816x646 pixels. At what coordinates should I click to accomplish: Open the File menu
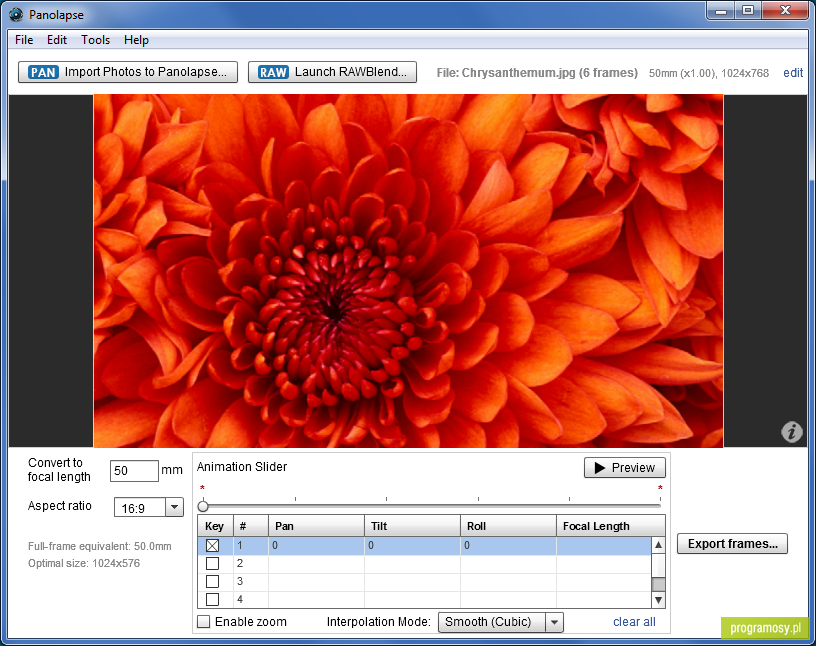(24, 40)
